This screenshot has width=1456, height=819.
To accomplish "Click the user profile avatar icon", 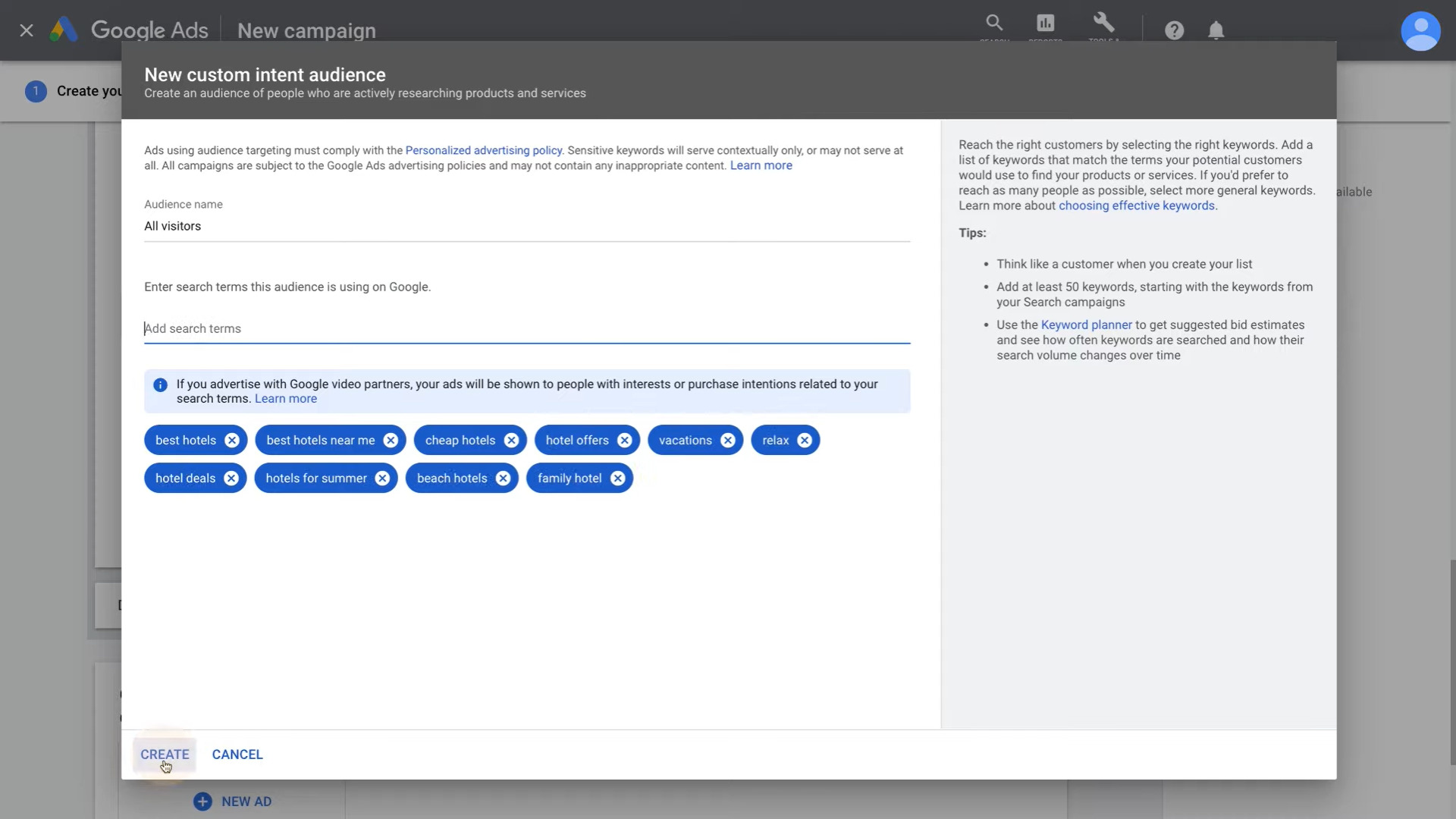I will 1421,30.
